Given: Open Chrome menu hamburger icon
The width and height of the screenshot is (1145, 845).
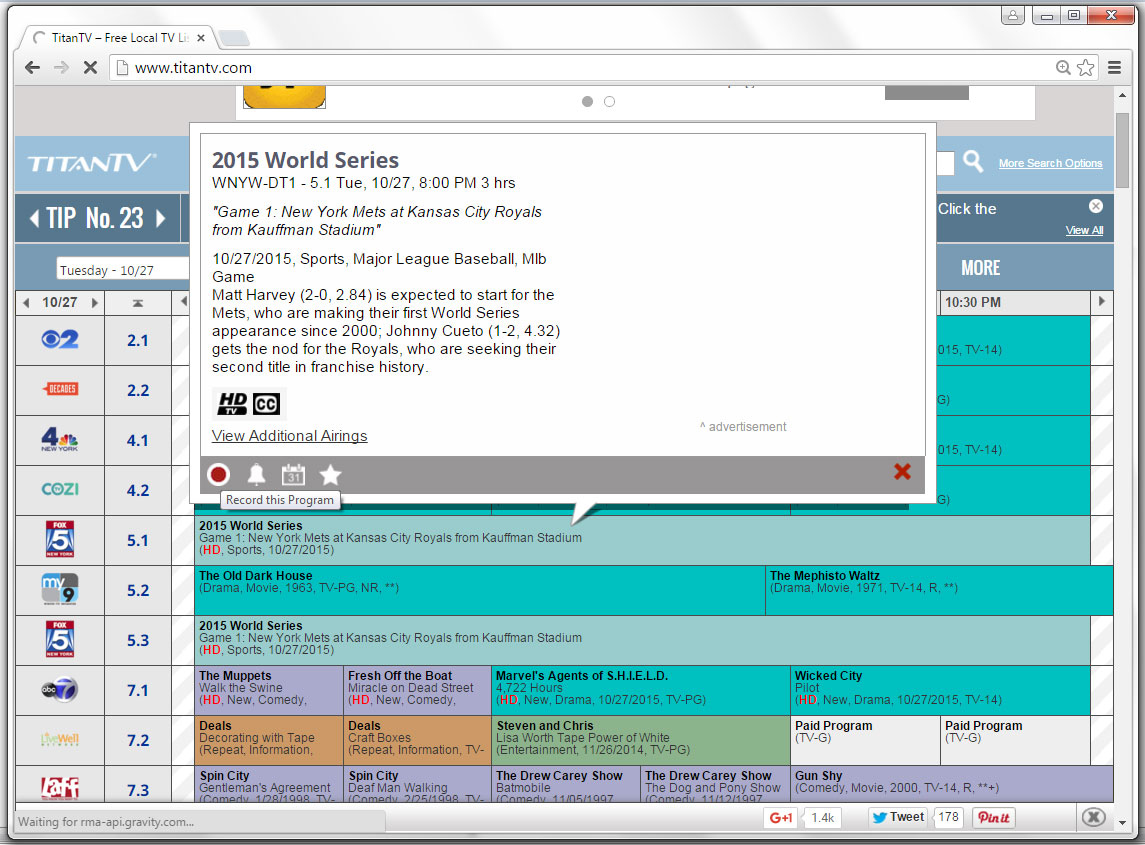Looking at the screenshot, I should pos(1114,68).
